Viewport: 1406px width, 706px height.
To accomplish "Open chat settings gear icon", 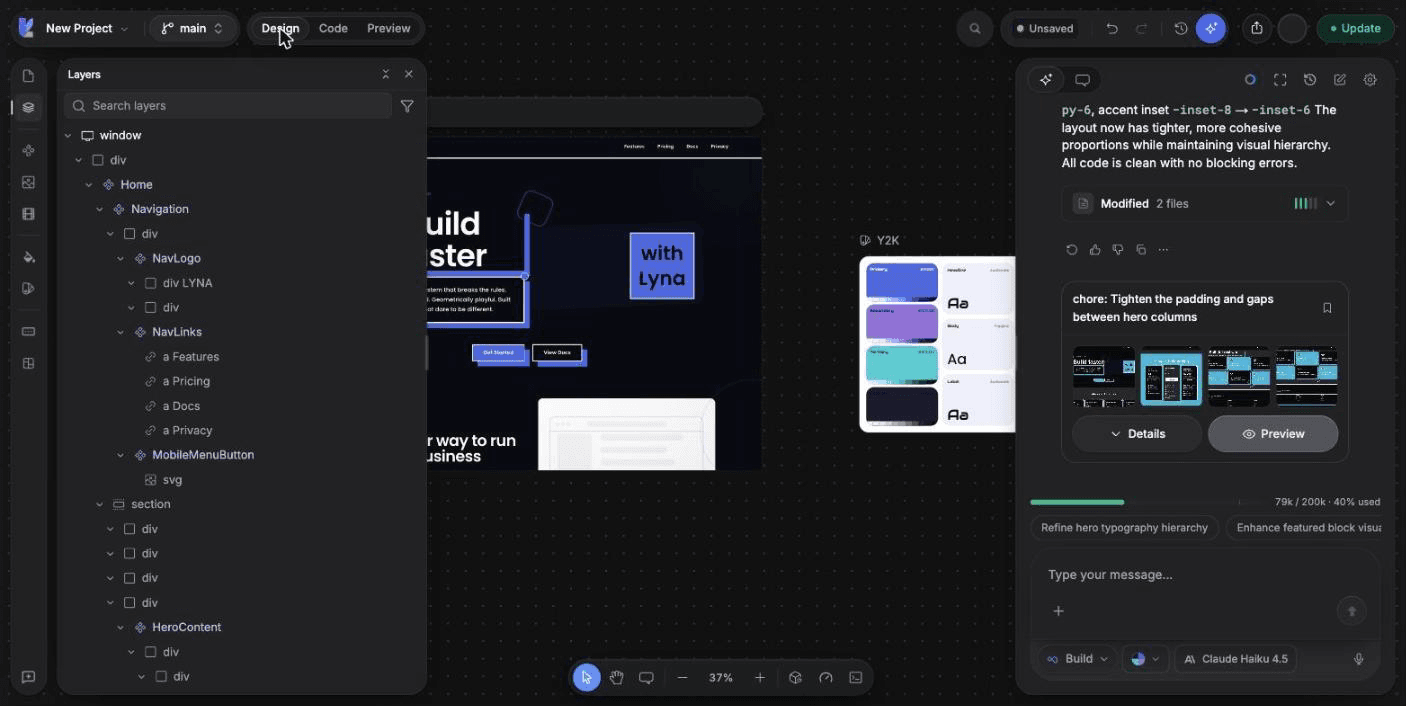I will pyautogui.click(x=1370, y=80).
